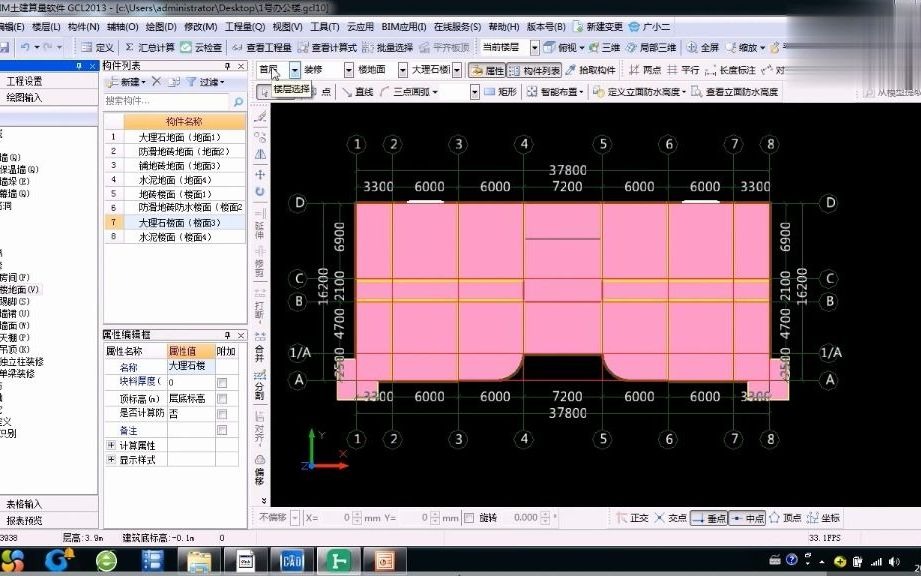The height and width of the screenshot is (576, 921).
Task: Click the 分割 split tool in vertical toolbar
Action: click(x=260, y=385)
